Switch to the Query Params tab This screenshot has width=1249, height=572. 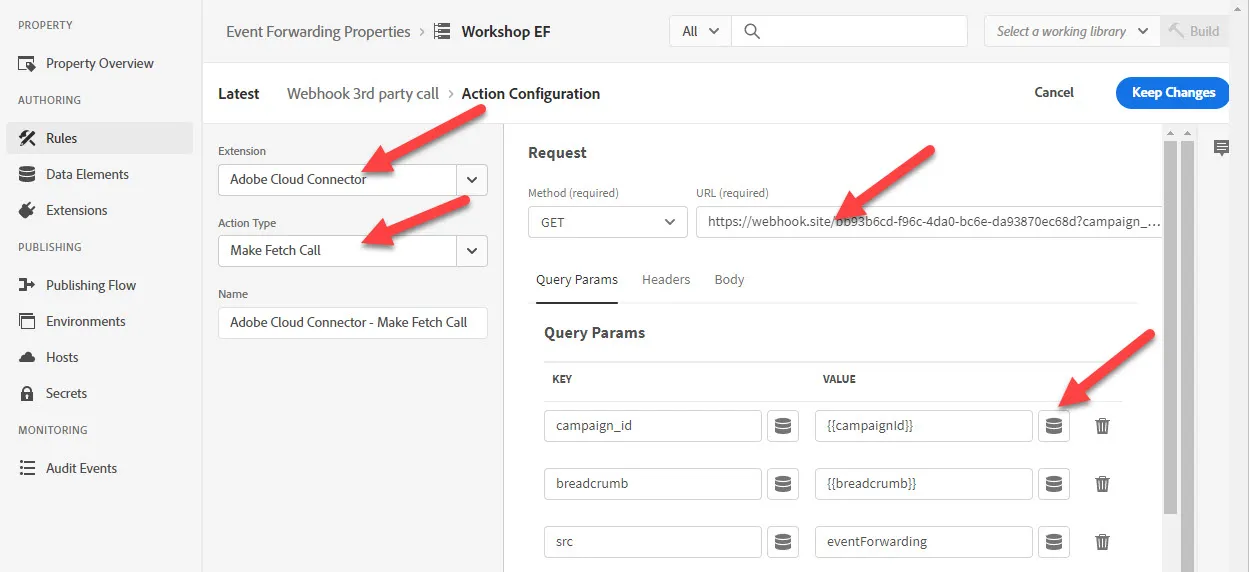pyautogui.click(x=577, y=280)
